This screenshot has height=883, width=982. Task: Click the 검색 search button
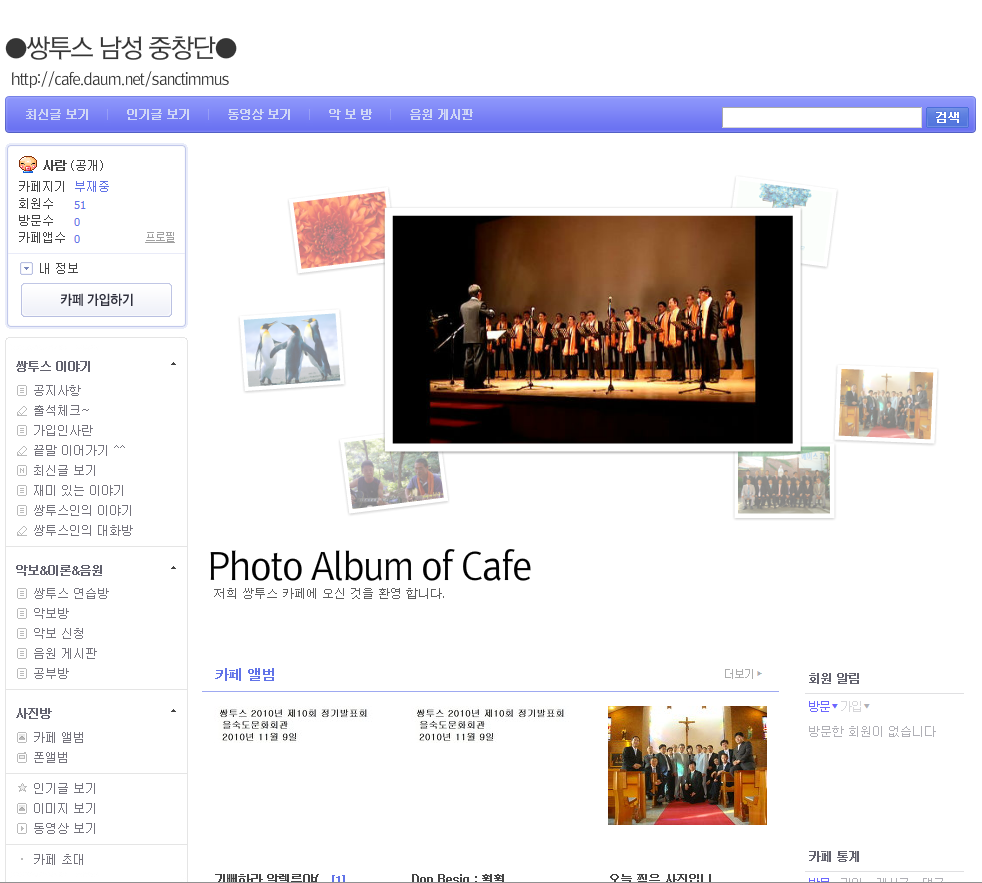pos(947,117)
